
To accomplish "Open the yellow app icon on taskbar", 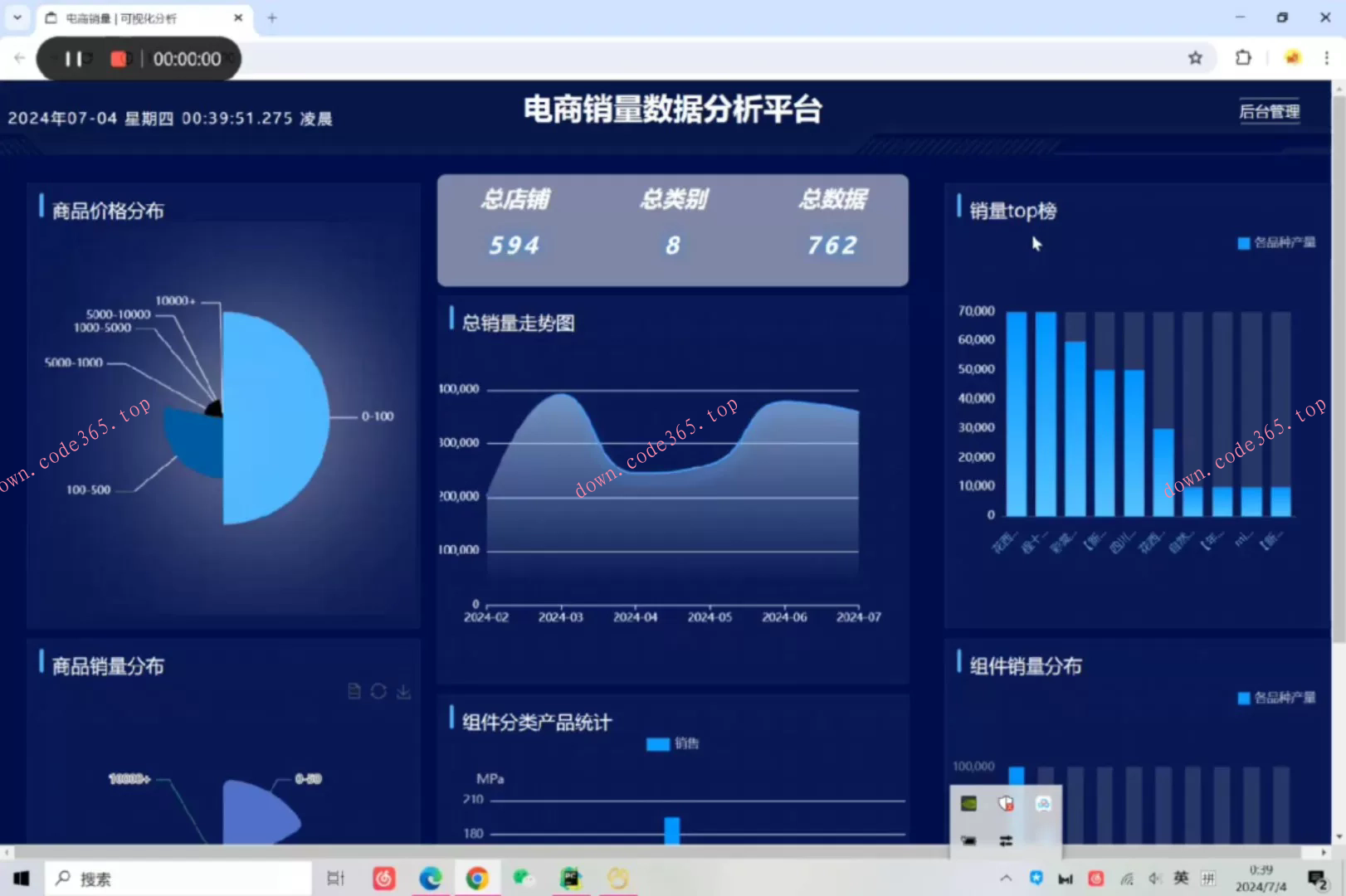I will pos(618,878).
